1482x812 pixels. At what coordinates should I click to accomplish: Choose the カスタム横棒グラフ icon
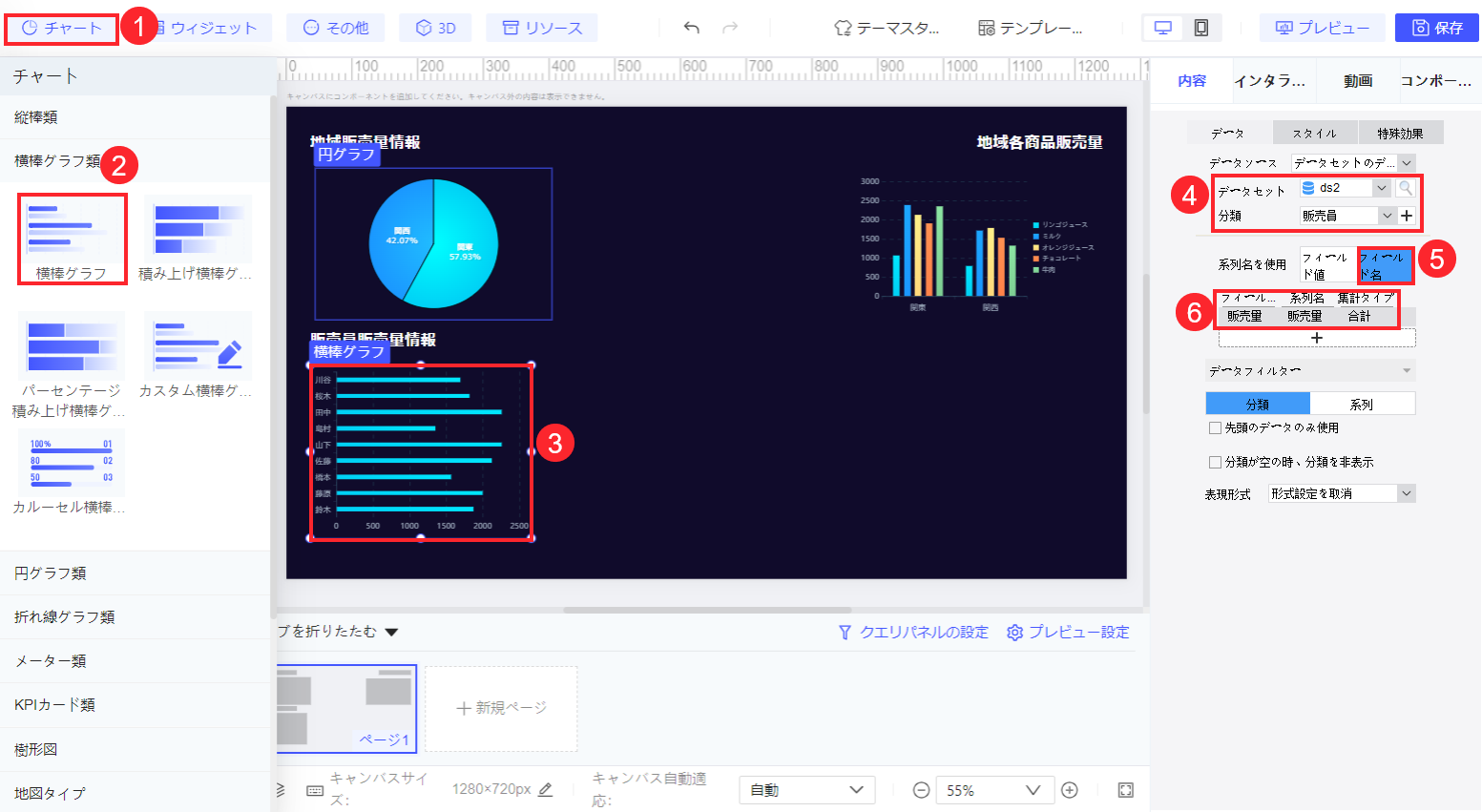tap(198, 344)
